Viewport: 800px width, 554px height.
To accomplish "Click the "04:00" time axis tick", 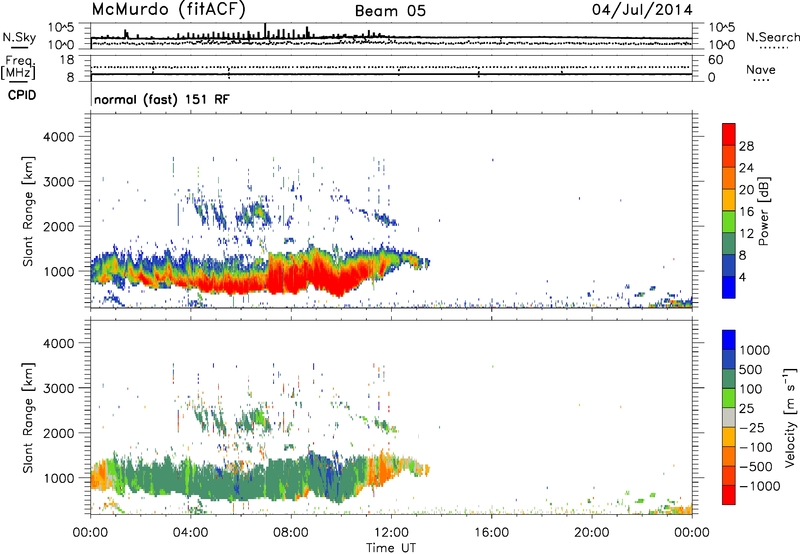I will coord(190,533).
